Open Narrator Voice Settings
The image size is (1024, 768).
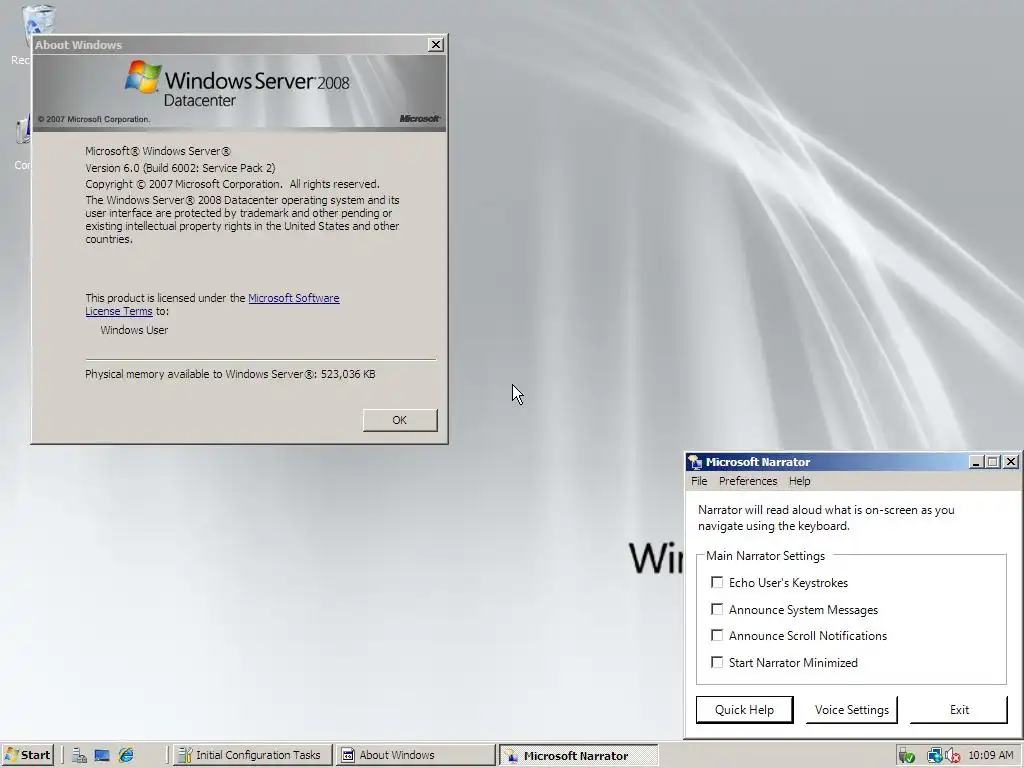click(x=852, y=710)
